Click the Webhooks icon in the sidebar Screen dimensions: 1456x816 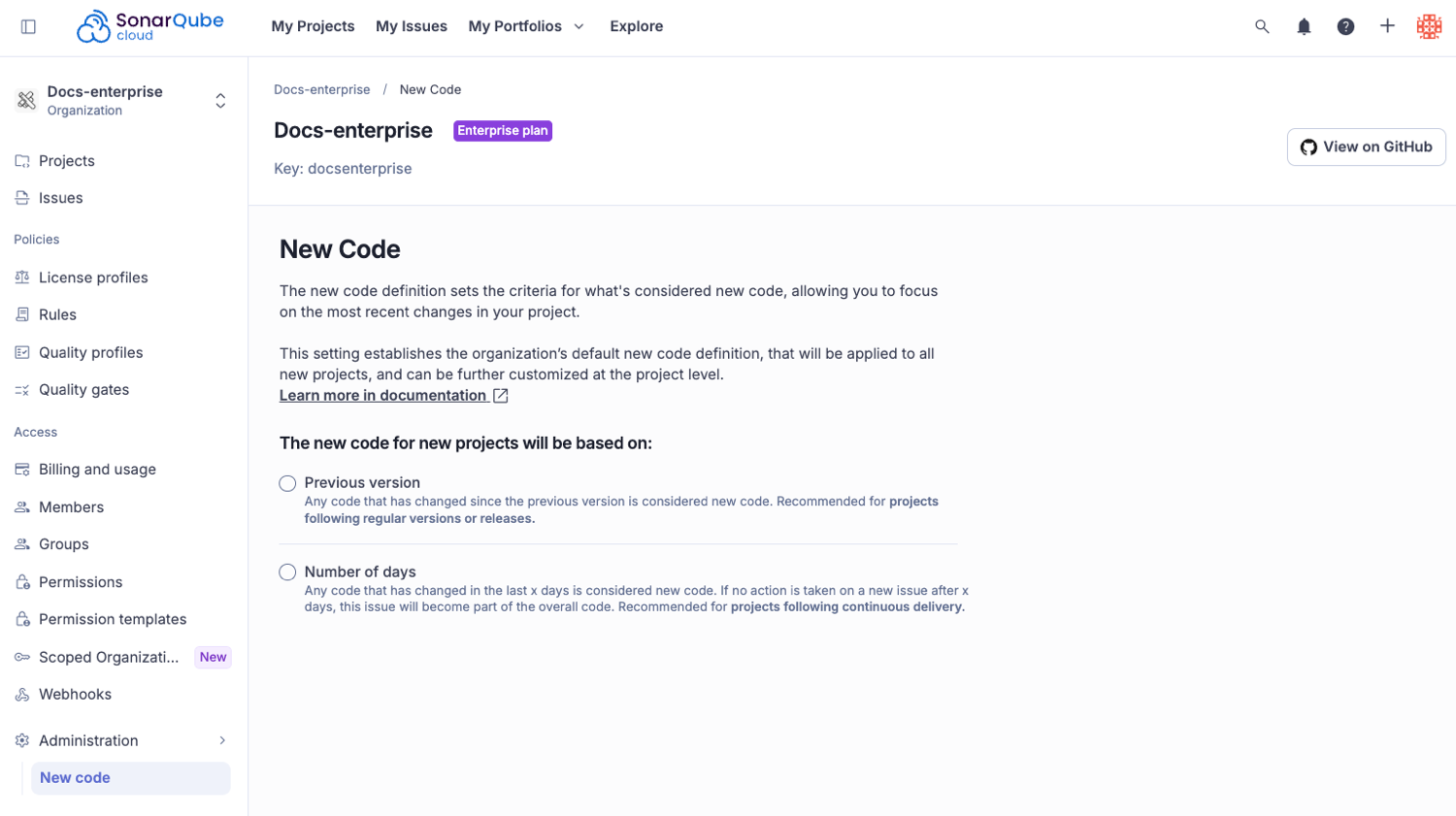(22, 695)
